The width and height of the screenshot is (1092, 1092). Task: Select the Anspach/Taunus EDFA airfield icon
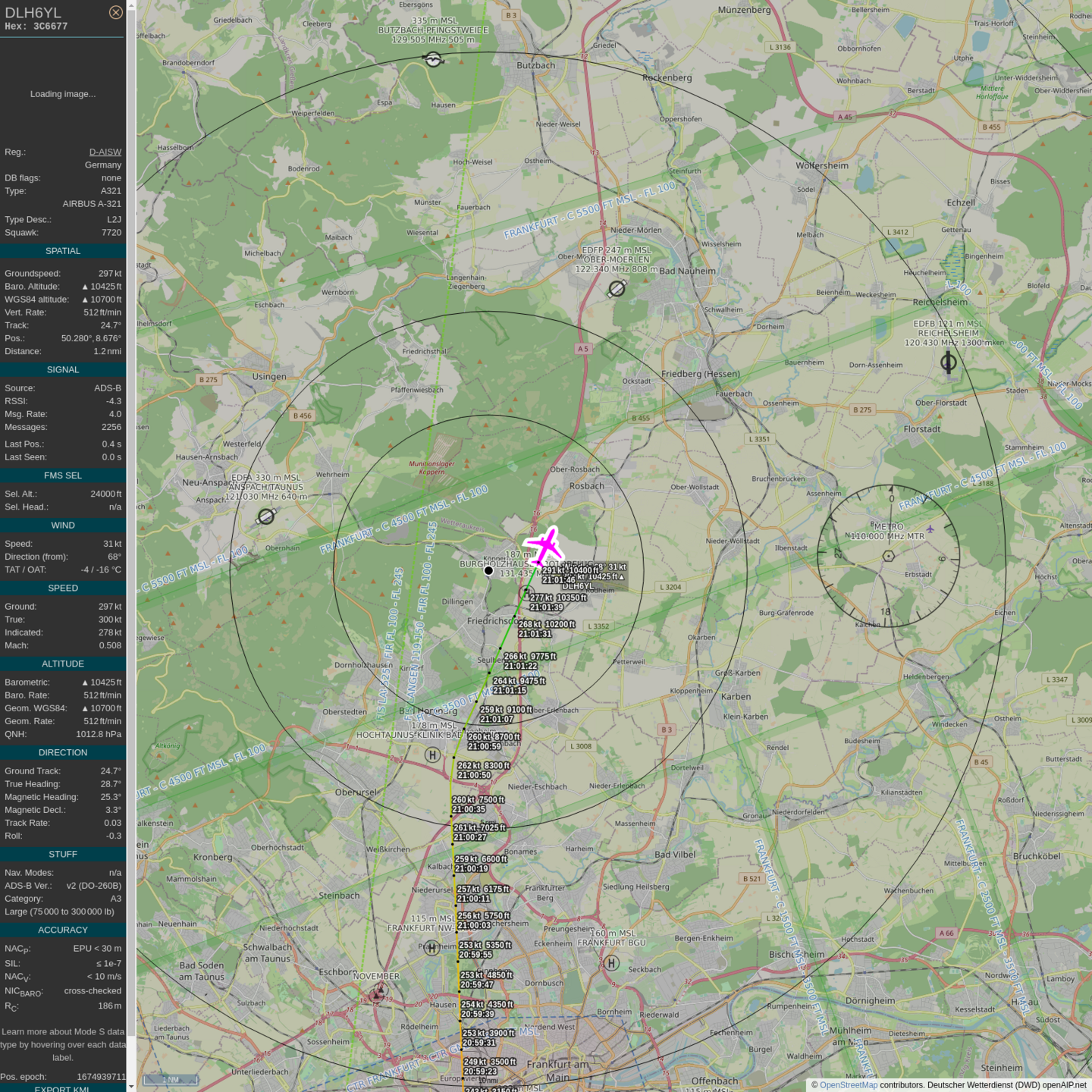click(266, 516)
